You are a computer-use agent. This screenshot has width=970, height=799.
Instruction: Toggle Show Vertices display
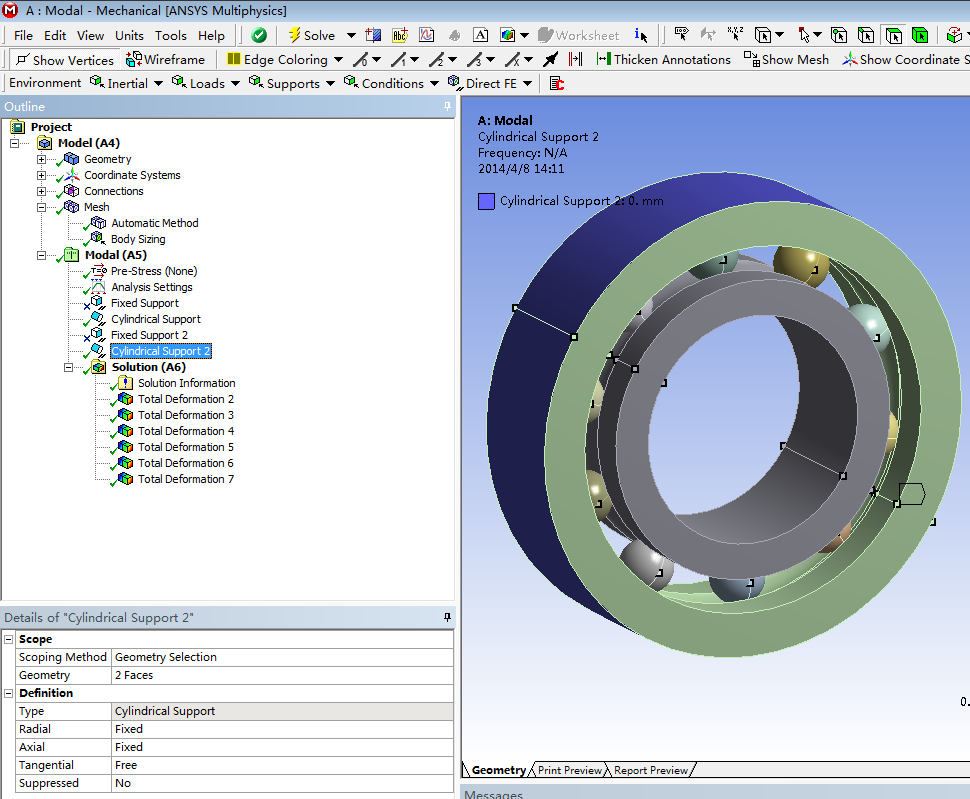(64, 60)
